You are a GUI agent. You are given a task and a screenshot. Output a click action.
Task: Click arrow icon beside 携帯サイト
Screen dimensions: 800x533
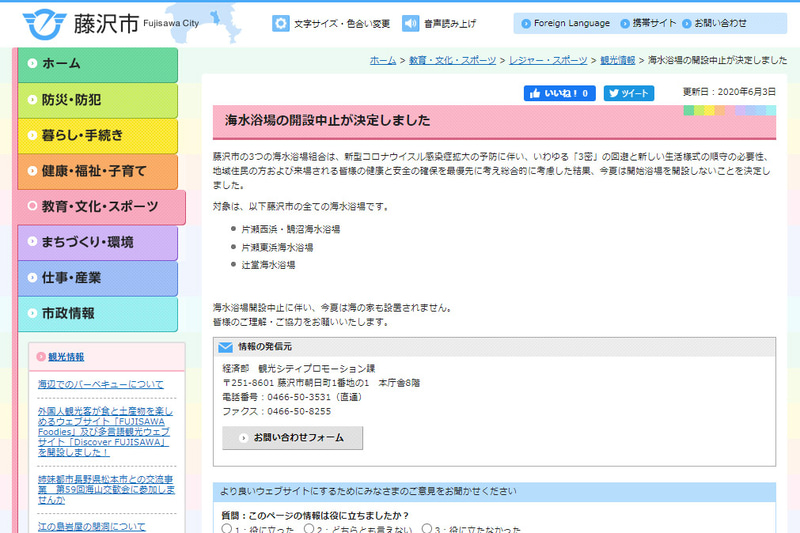pyautogui.click(x=625, y=23)
